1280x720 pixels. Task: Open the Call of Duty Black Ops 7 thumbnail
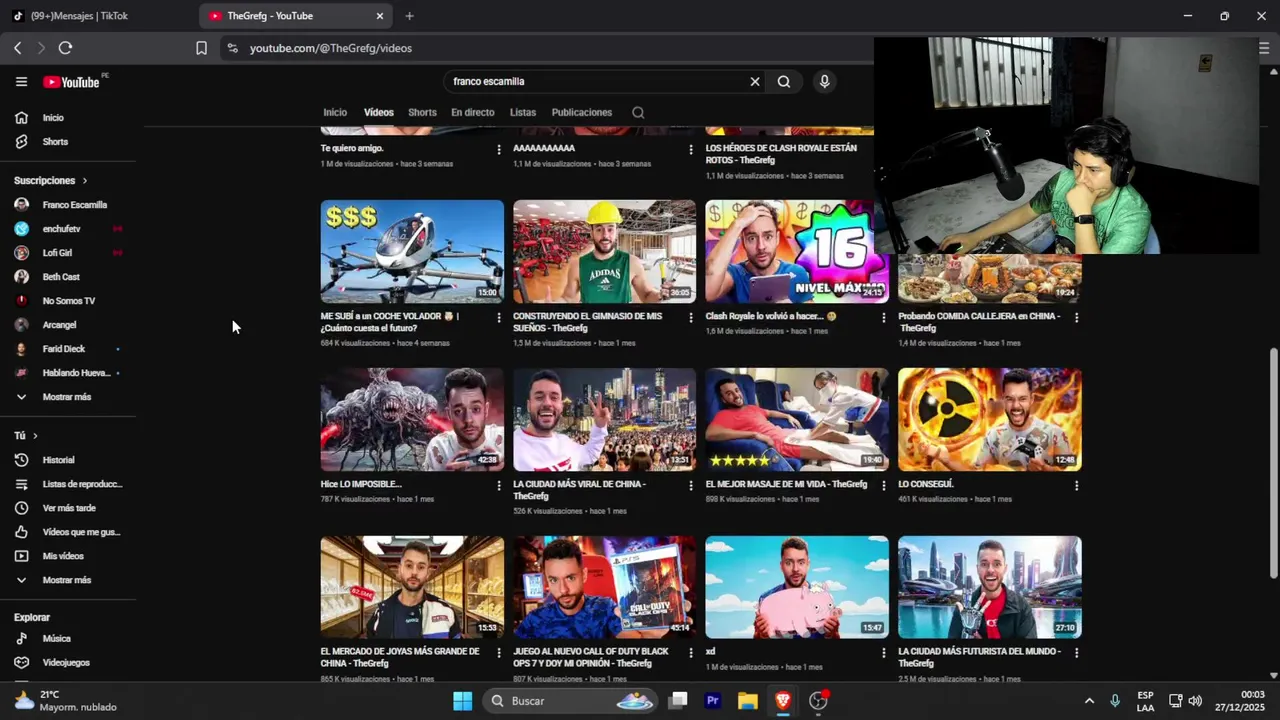(x=605, y=587)
